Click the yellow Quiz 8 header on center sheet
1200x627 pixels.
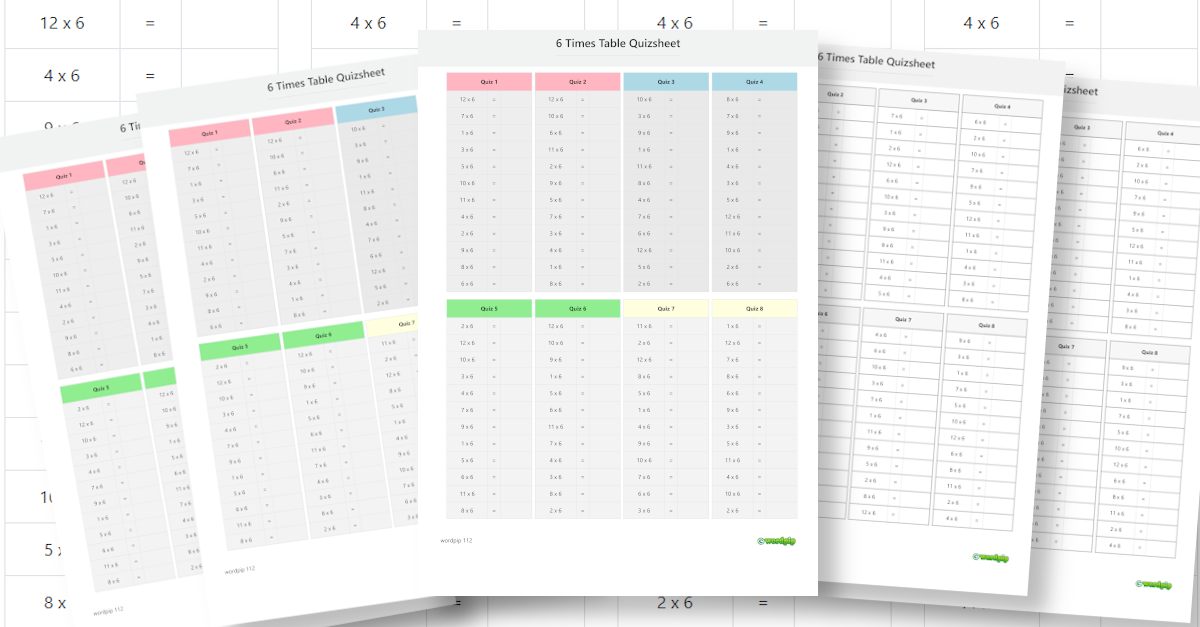pyautogui.click(x=754, y=309)
